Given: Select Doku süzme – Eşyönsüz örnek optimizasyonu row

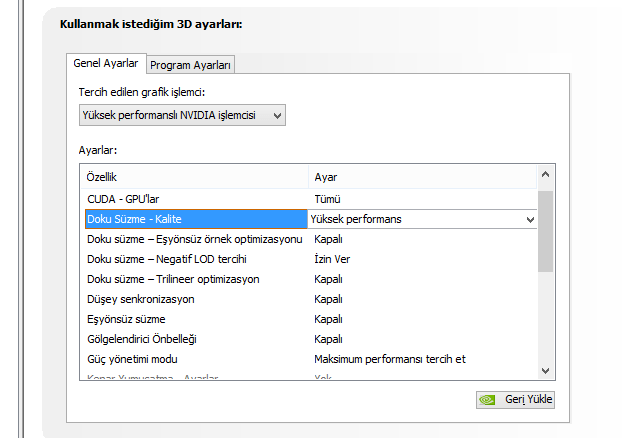Looking at the screenshot, I should (x=308, y=239).
